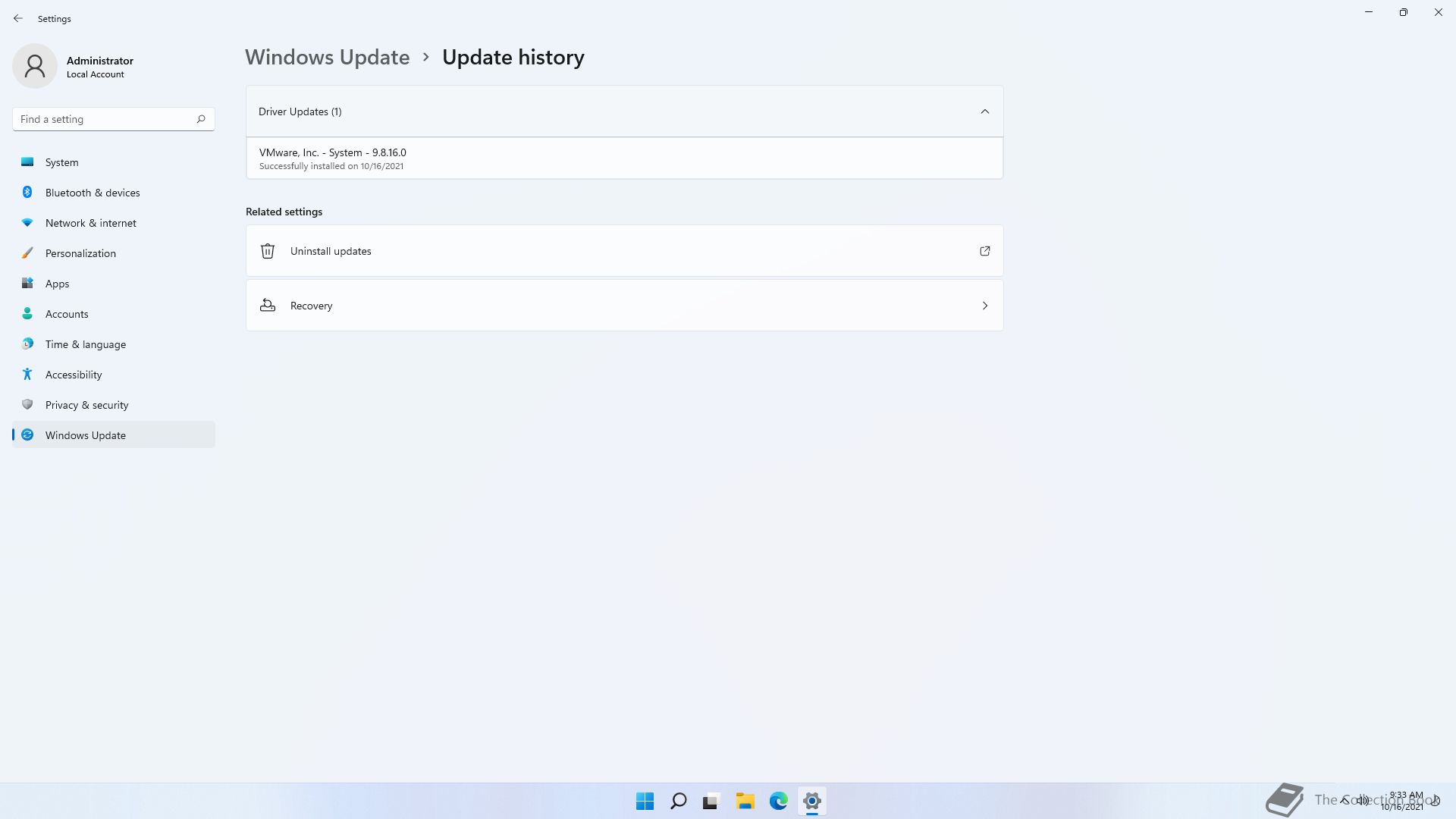Open Bluetooth & devices section
The height and width of the screenshot is (819, 1456).
pyautogui.click(x=114, y=193)
